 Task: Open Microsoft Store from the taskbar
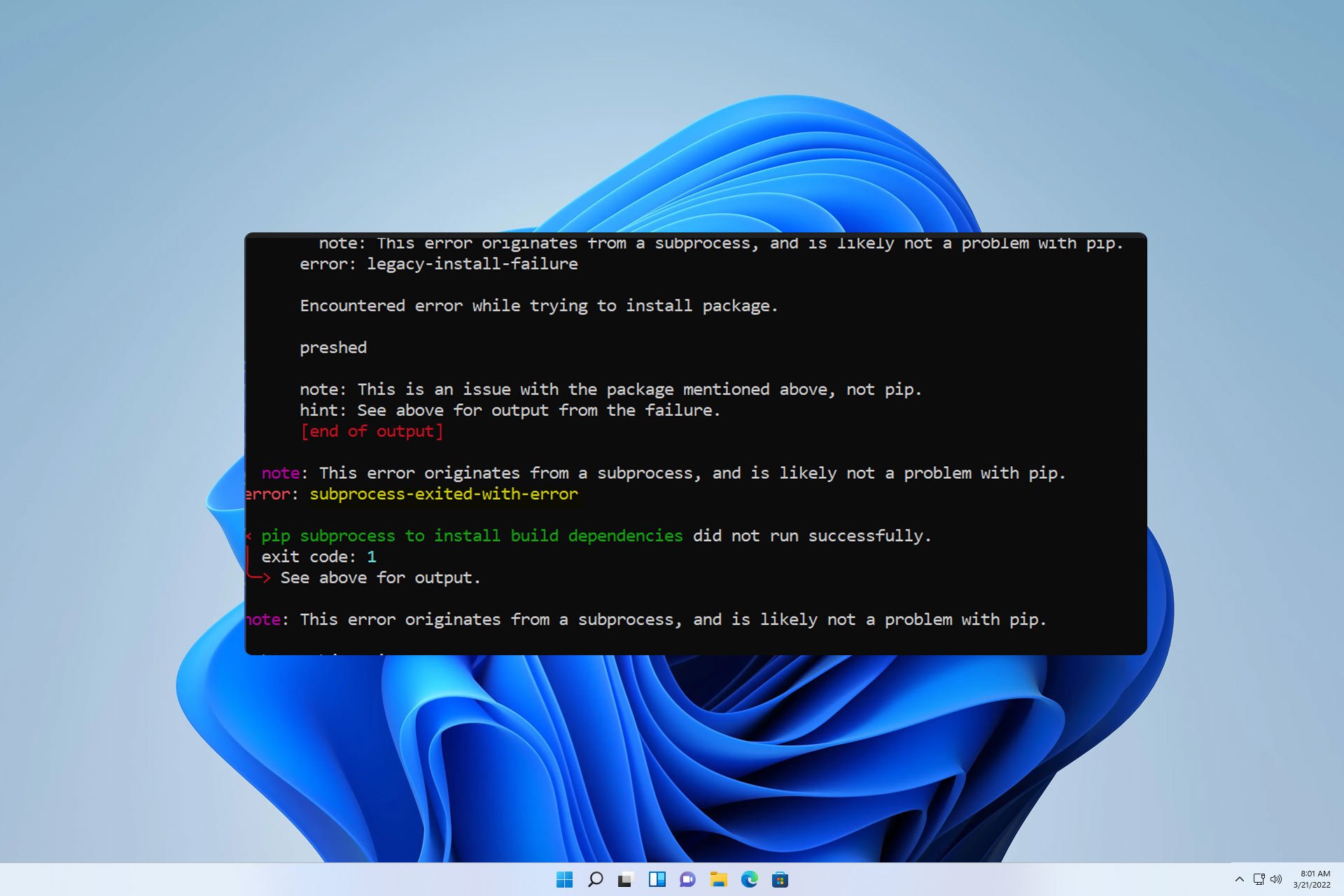point(780,880)
